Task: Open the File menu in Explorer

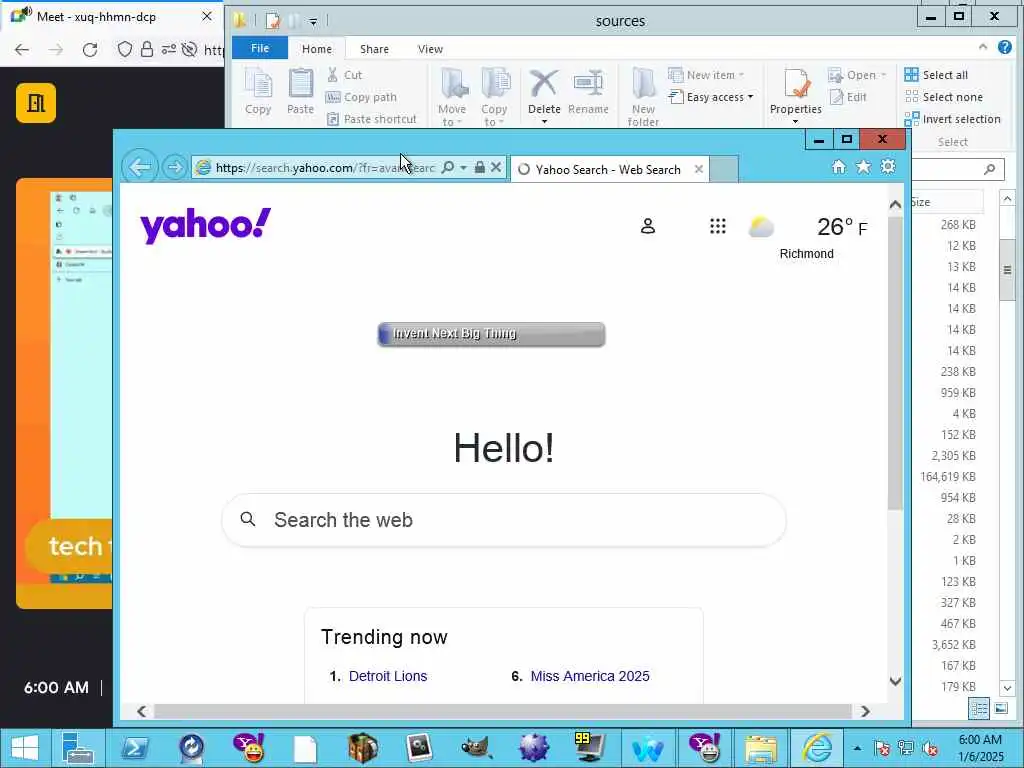Action: 260,48
